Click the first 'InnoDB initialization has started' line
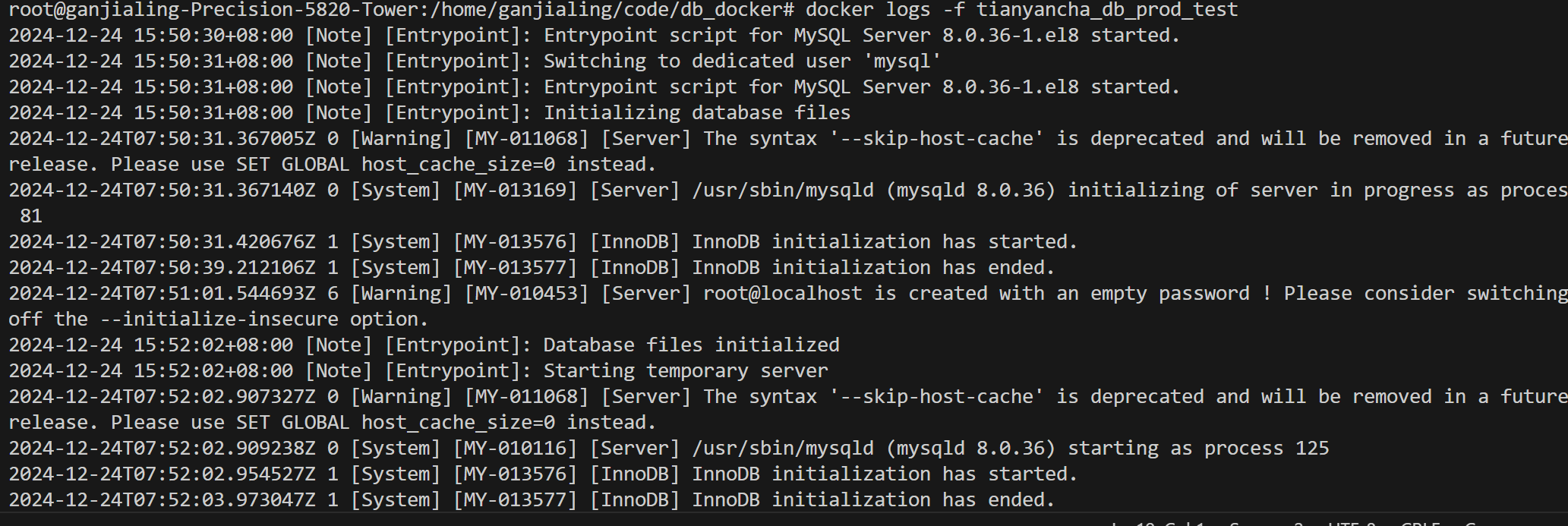 (x=544, y=241)
